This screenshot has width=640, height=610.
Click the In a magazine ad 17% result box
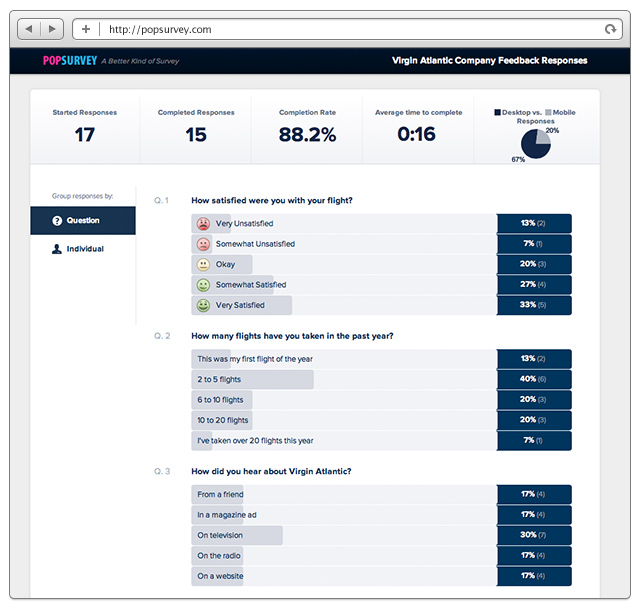[x=534, y=515]
